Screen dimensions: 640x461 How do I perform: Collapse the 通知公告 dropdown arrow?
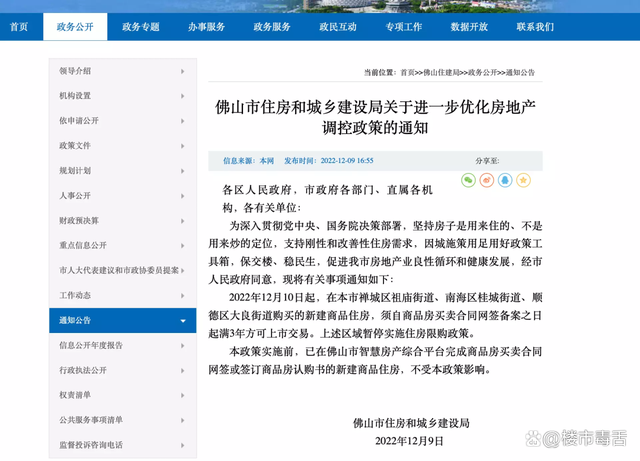tap(183, 321)
